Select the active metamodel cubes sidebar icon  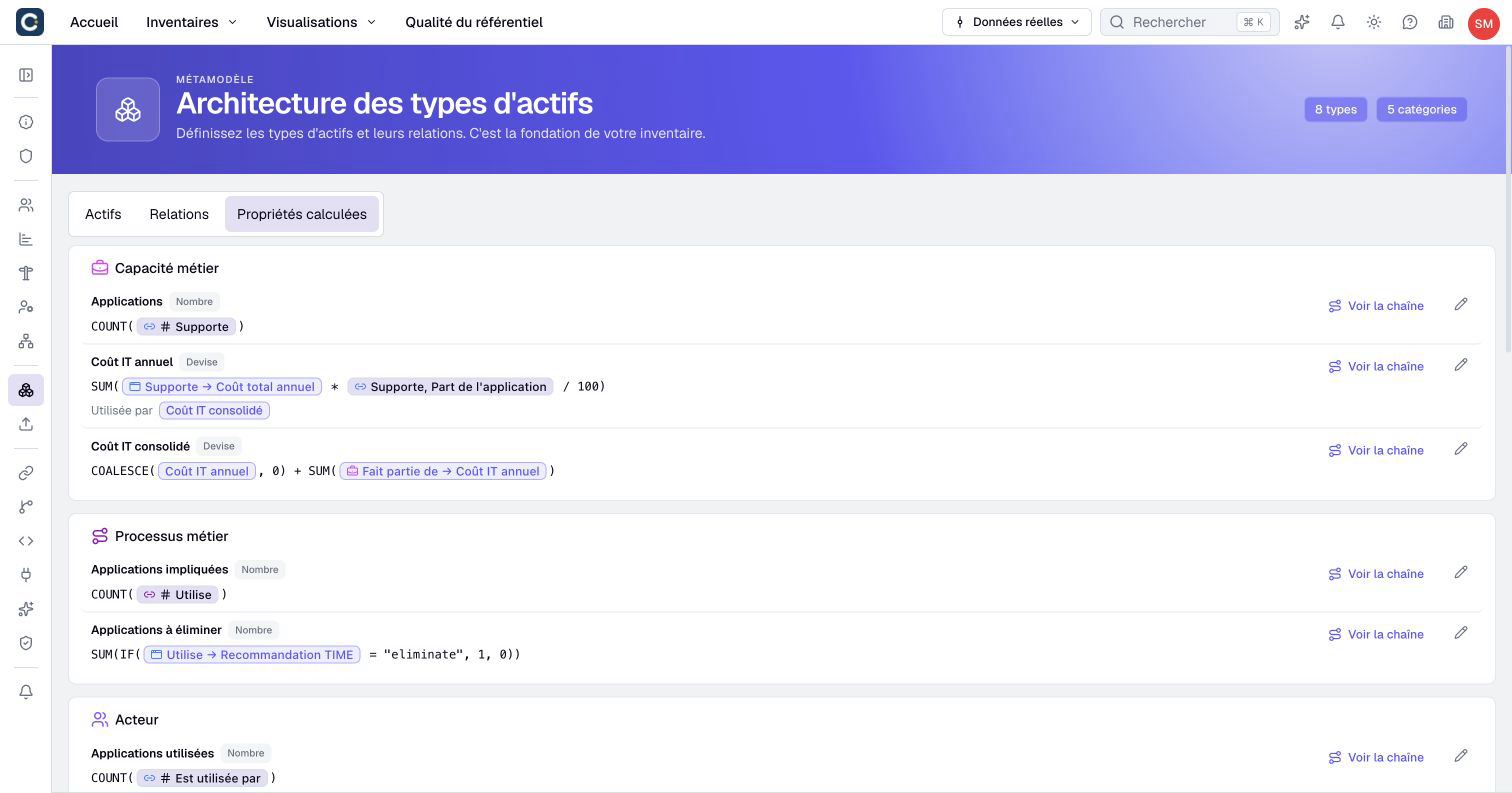pos(26,390)
